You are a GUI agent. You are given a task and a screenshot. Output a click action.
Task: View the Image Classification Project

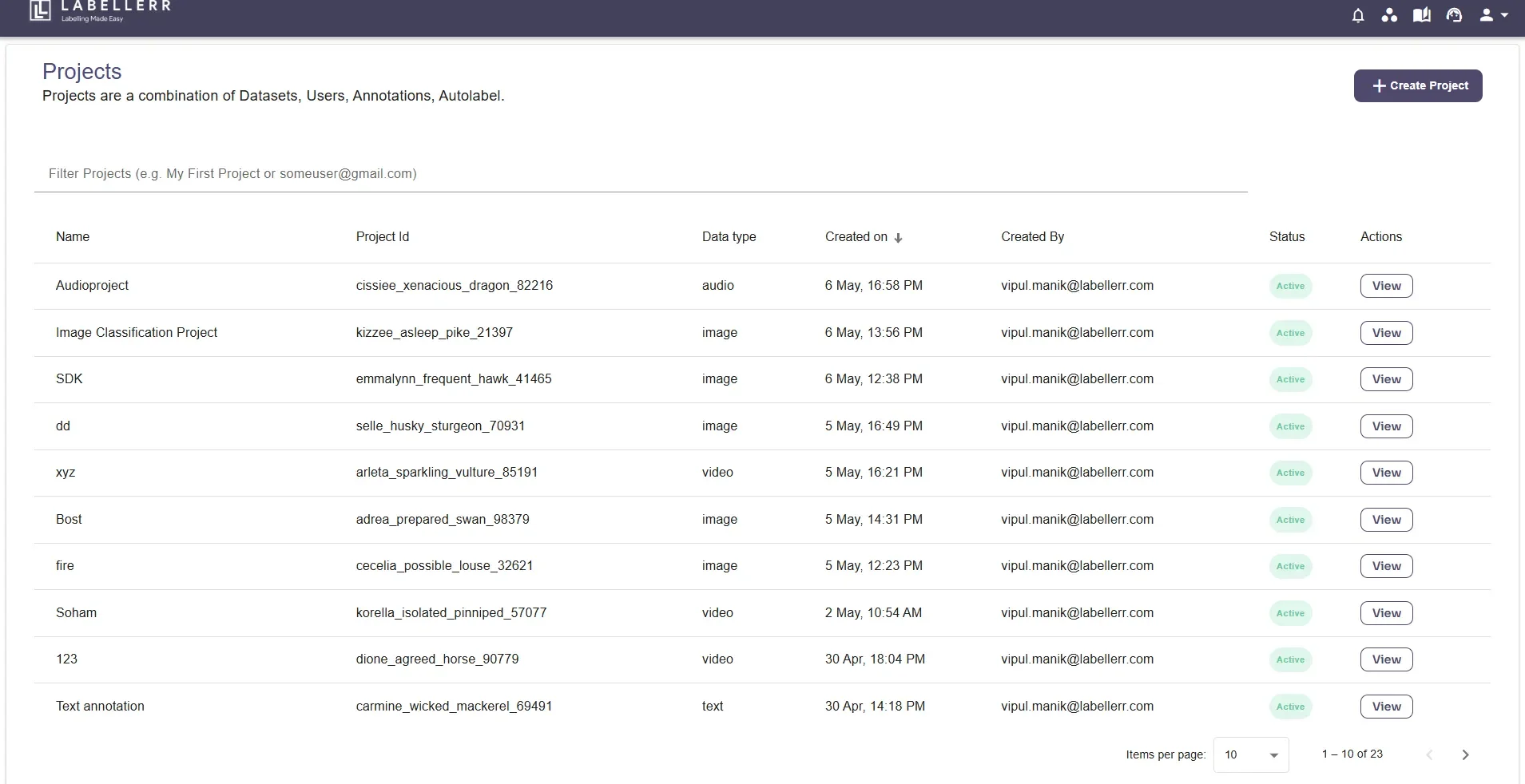pos(1386,333)
